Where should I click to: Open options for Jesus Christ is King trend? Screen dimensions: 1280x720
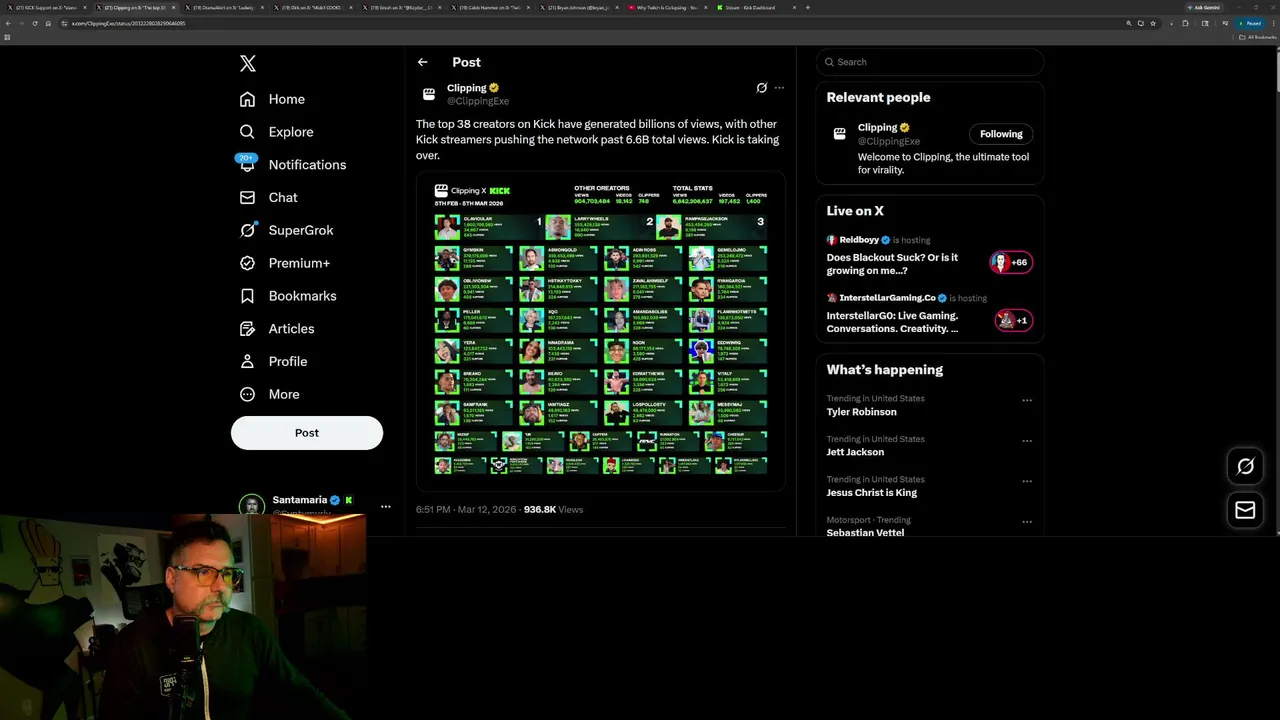coord(1027,481)
